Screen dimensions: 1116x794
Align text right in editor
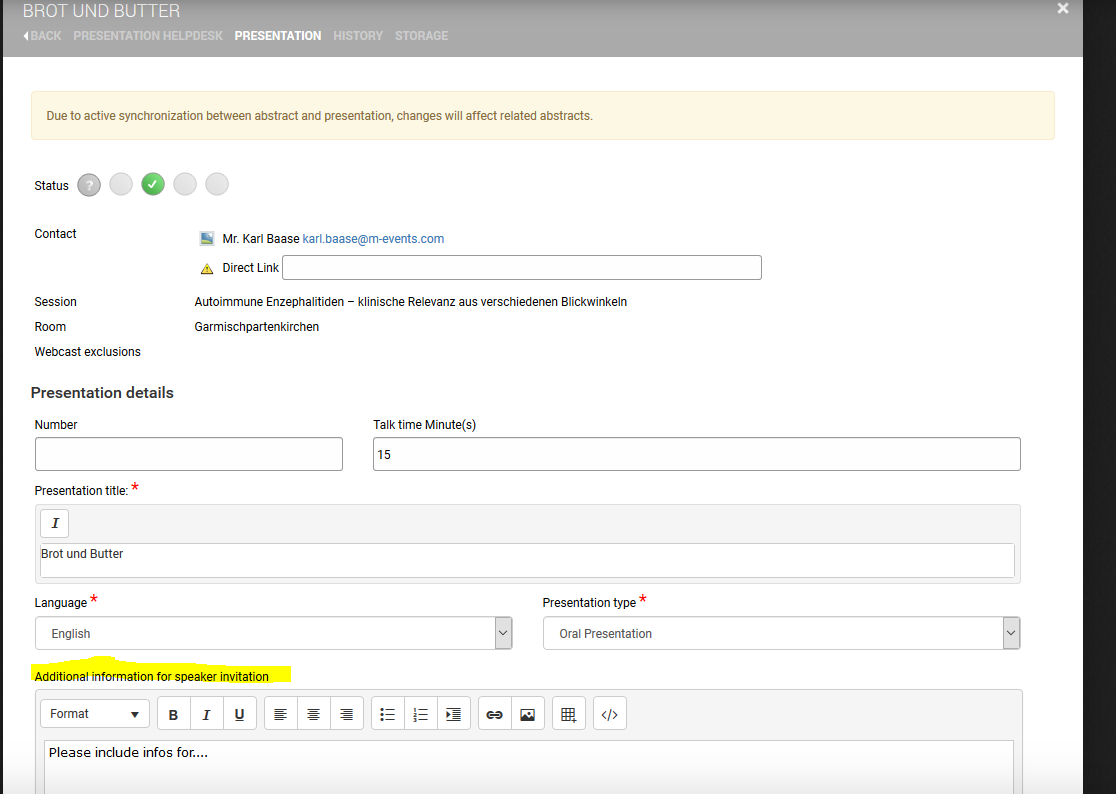point(347,714)
